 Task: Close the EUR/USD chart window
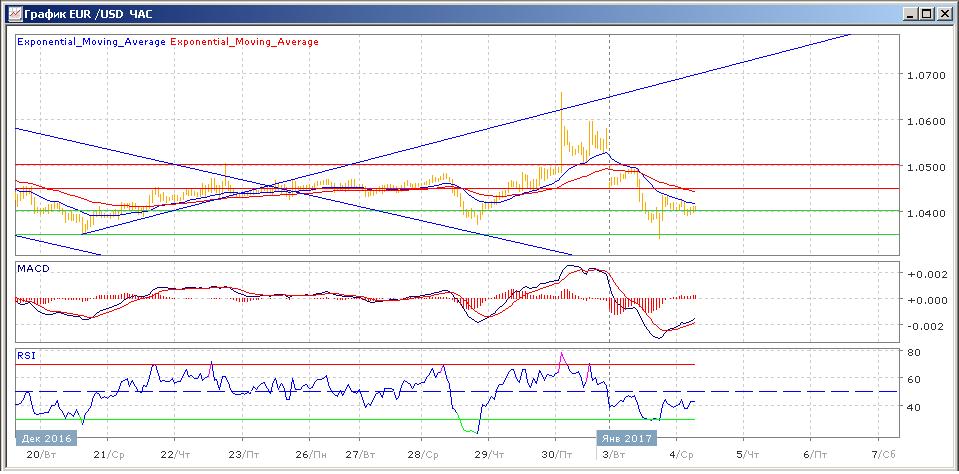[943, 14]
